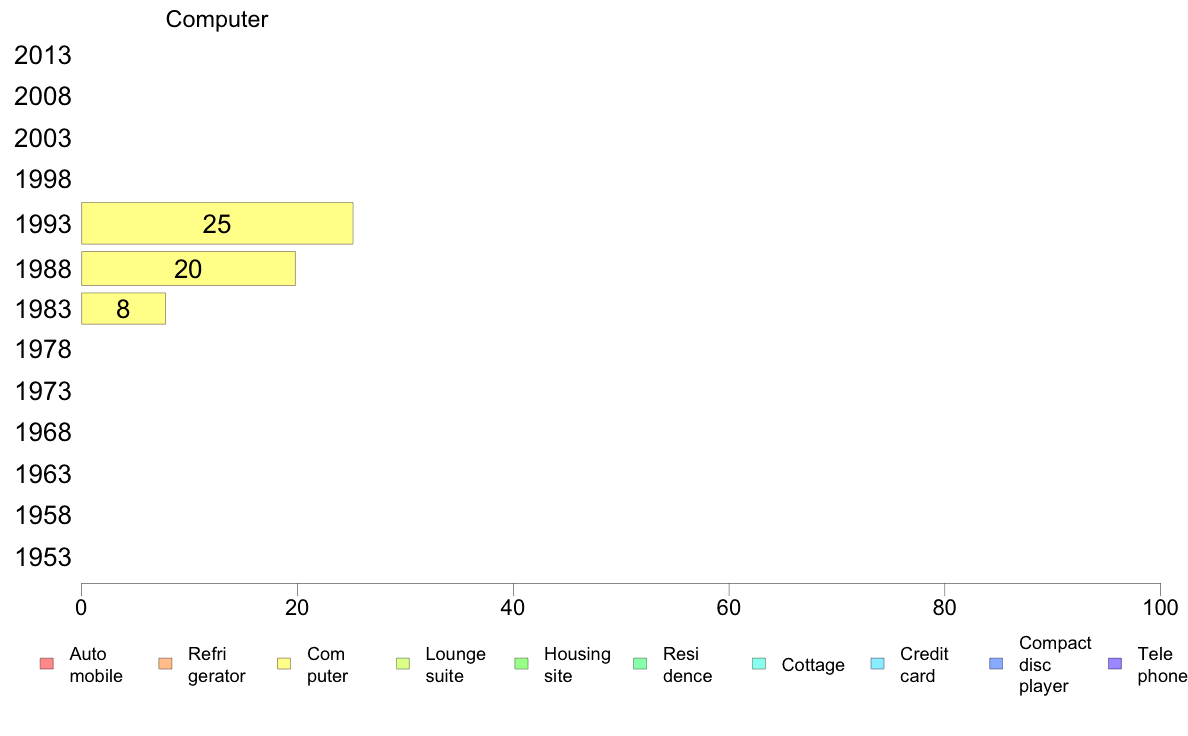Select the 1953 year axis label

43,557
